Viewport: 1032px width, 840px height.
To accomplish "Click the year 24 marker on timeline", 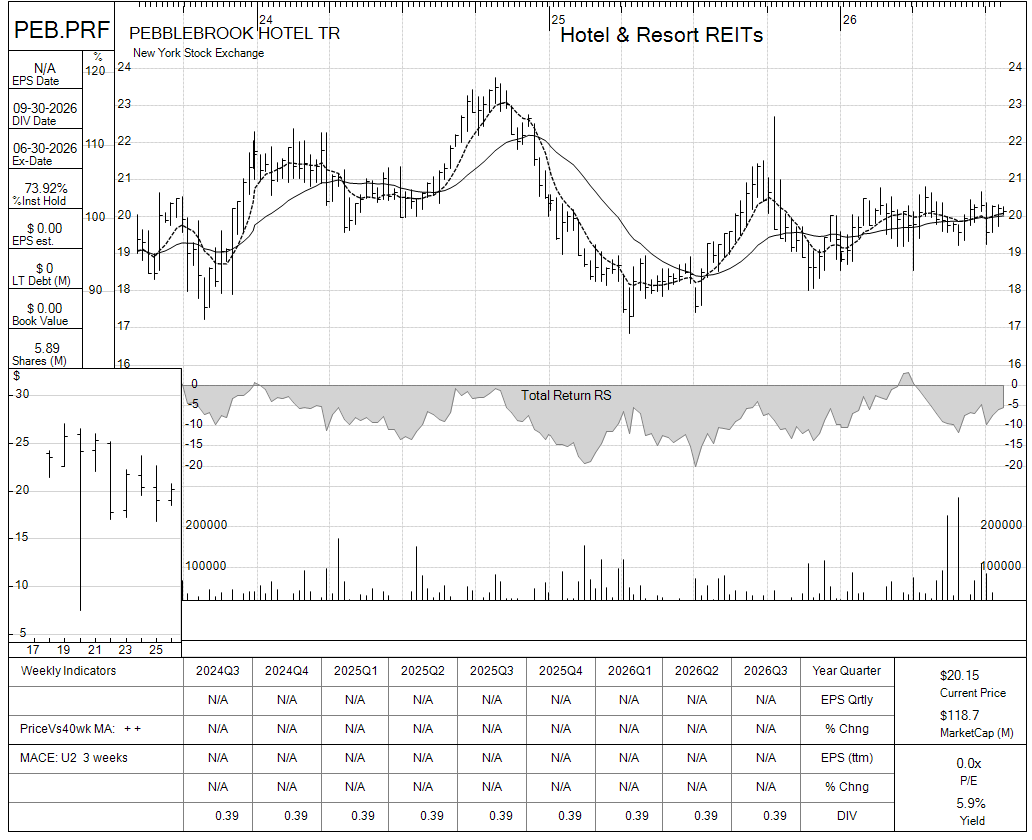I will pos(266,20).
